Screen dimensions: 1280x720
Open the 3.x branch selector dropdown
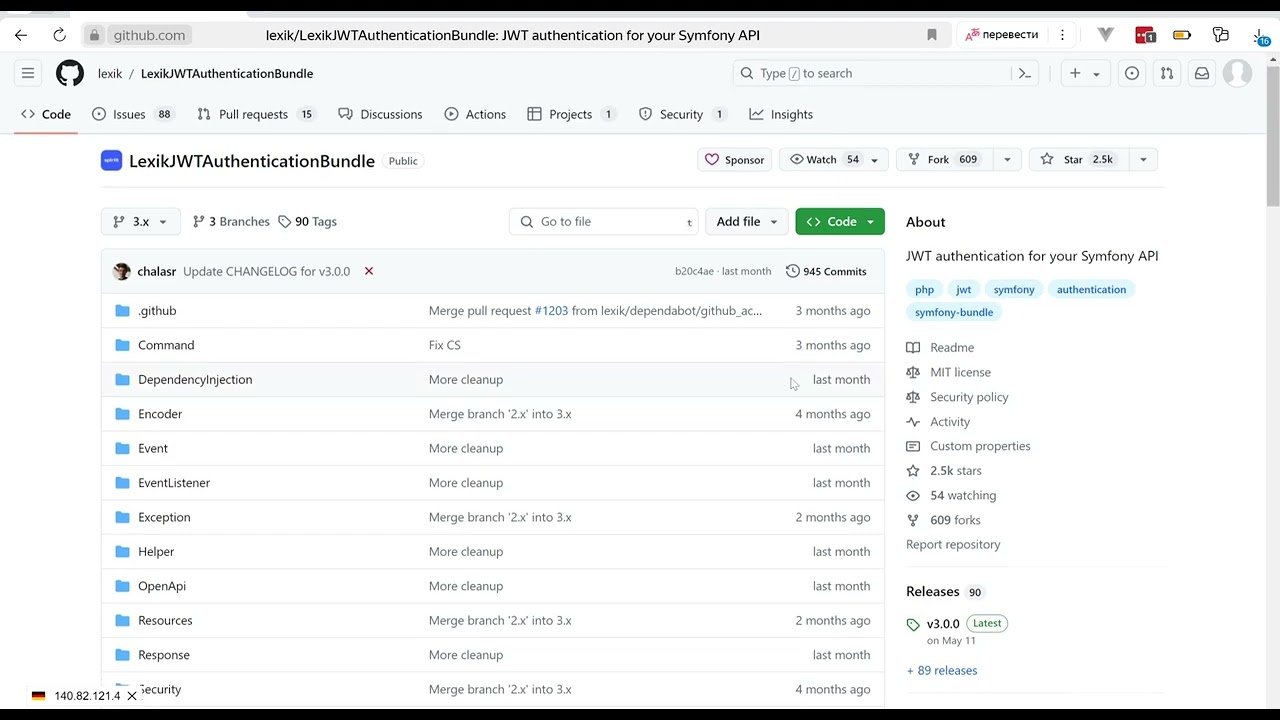[x=141, y=222]
